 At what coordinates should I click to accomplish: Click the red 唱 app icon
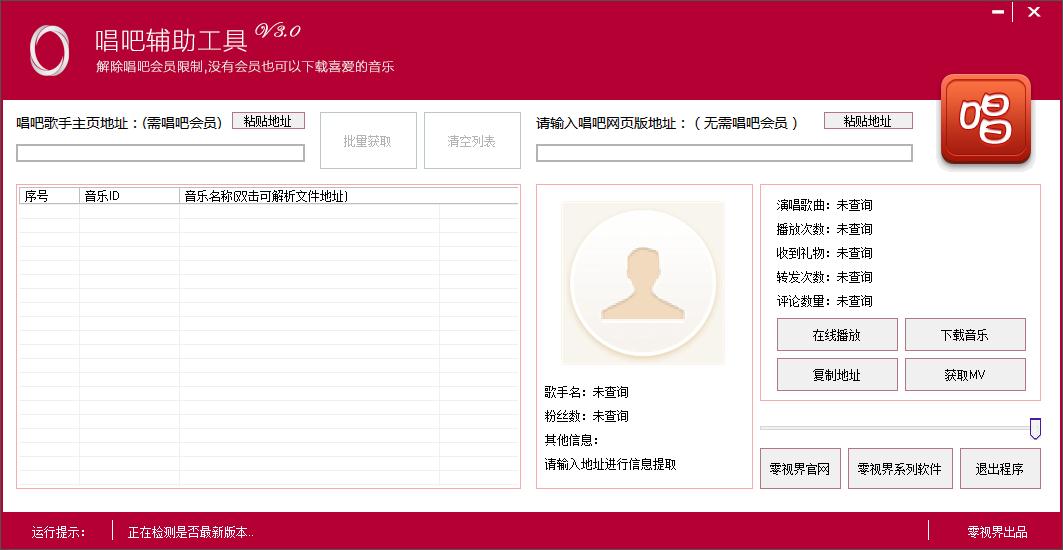[x=985, y=120]
